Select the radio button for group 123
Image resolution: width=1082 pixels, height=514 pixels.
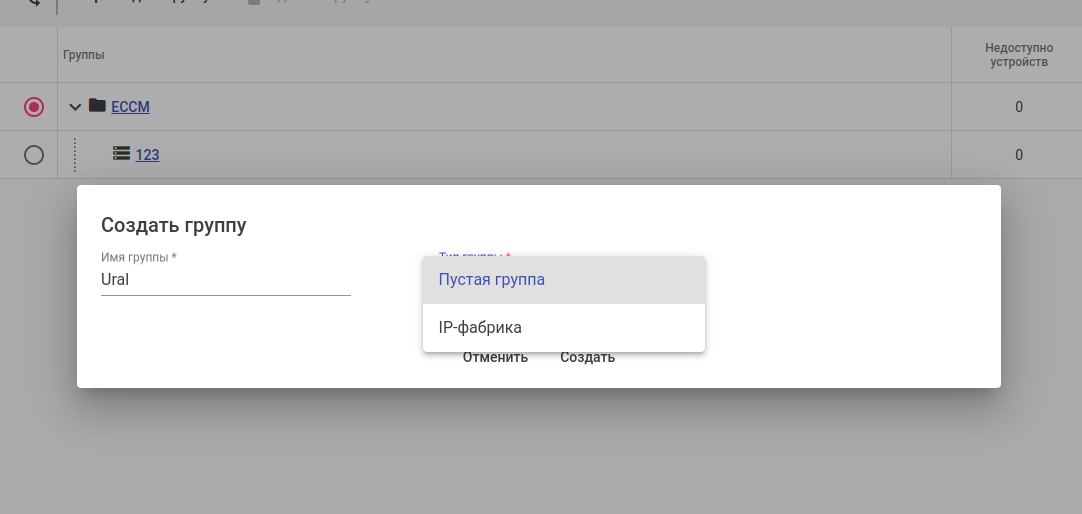[x=34, y=155]
